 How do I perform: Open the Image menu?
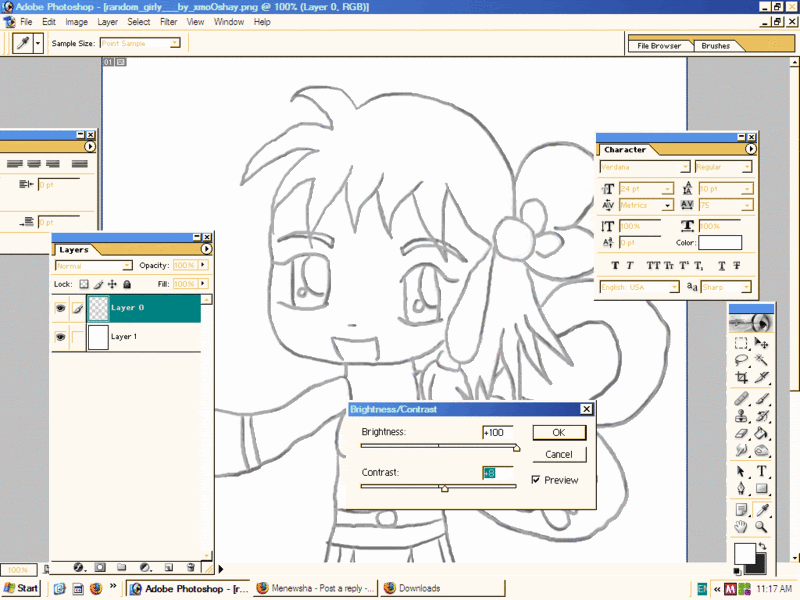point(77,22)
